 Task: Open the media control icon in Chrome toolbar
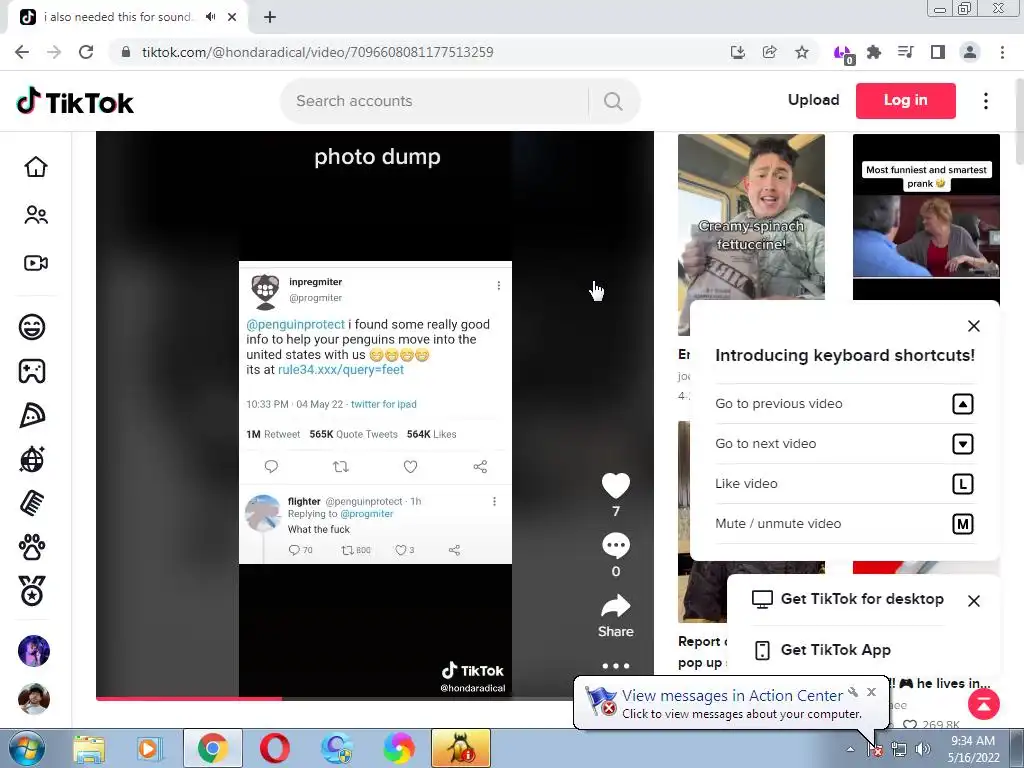pos(906,52)
